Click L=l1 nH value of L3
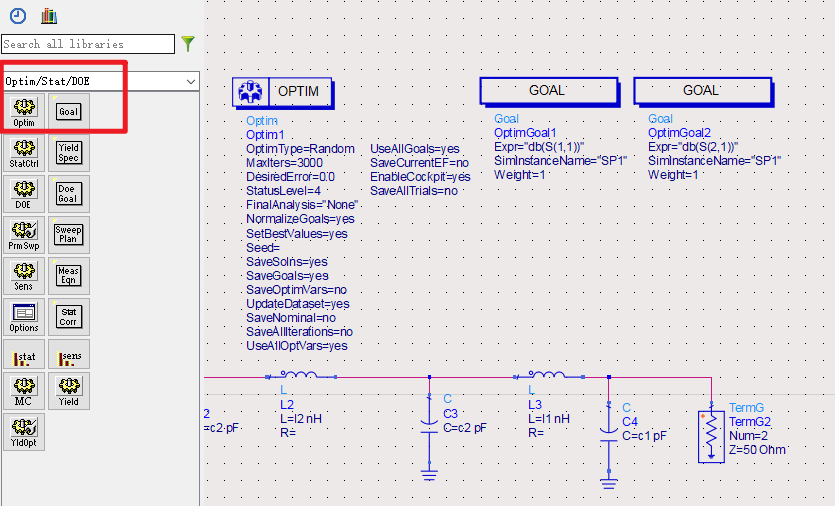This screenshot has width=835, height=506. point(549,419)
